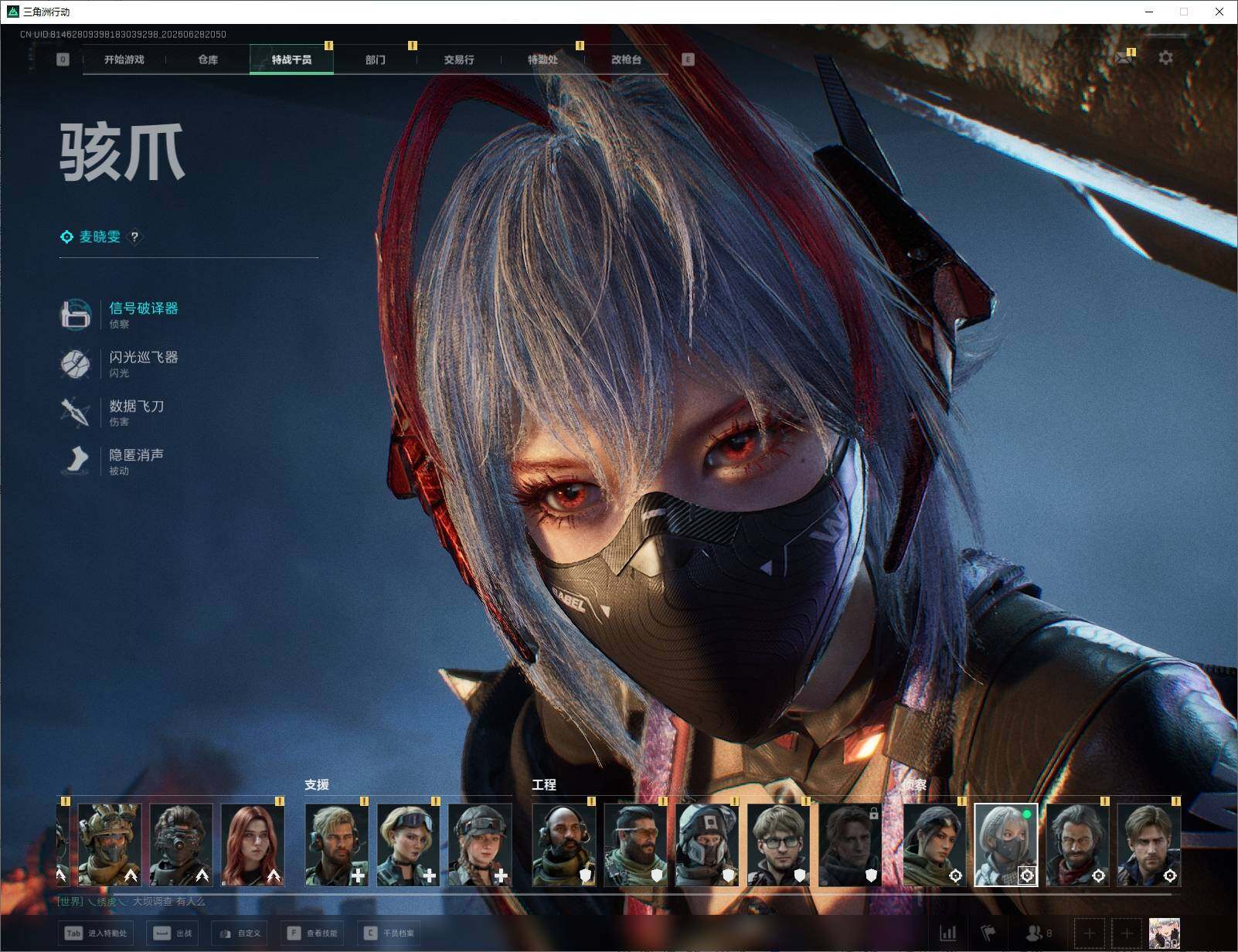Viewport: 1238px width, 952px height.
Task: Select the engineer operator wearing glasses
Action: [x=779, y=845]
